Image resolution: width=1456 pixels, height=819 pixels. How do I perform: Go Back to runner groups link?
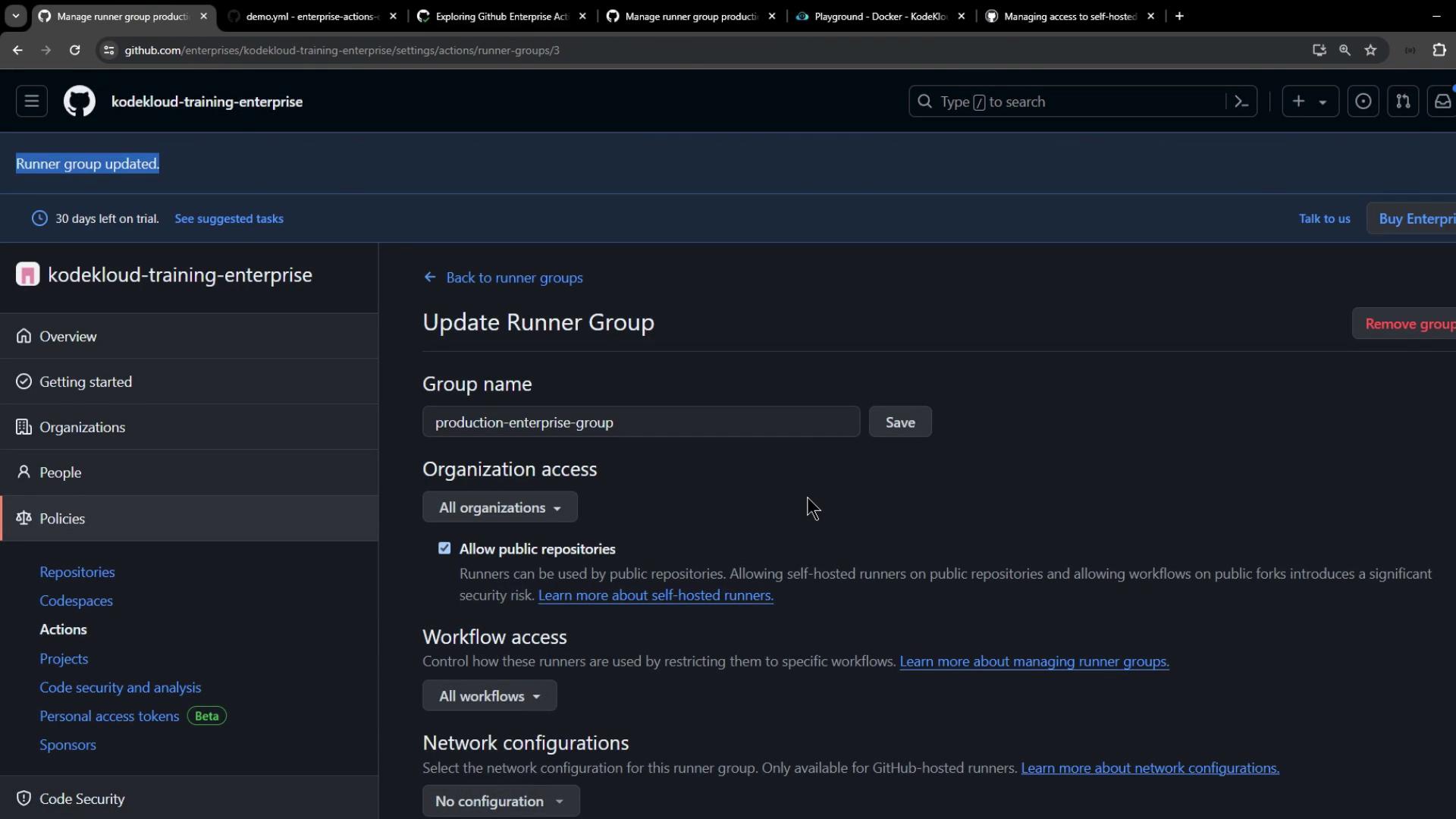[513, 278]
